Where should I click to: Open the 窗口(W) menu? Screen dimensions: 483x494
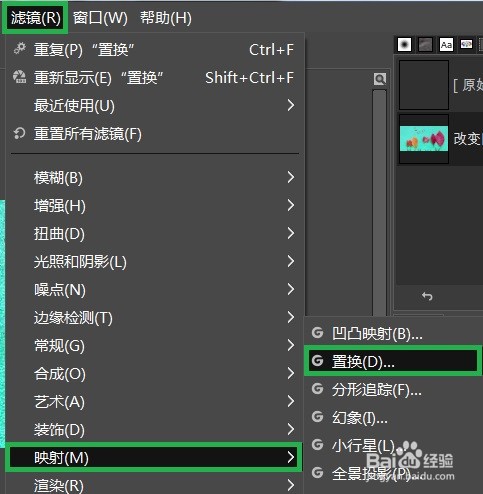click(x=100, y=17)
